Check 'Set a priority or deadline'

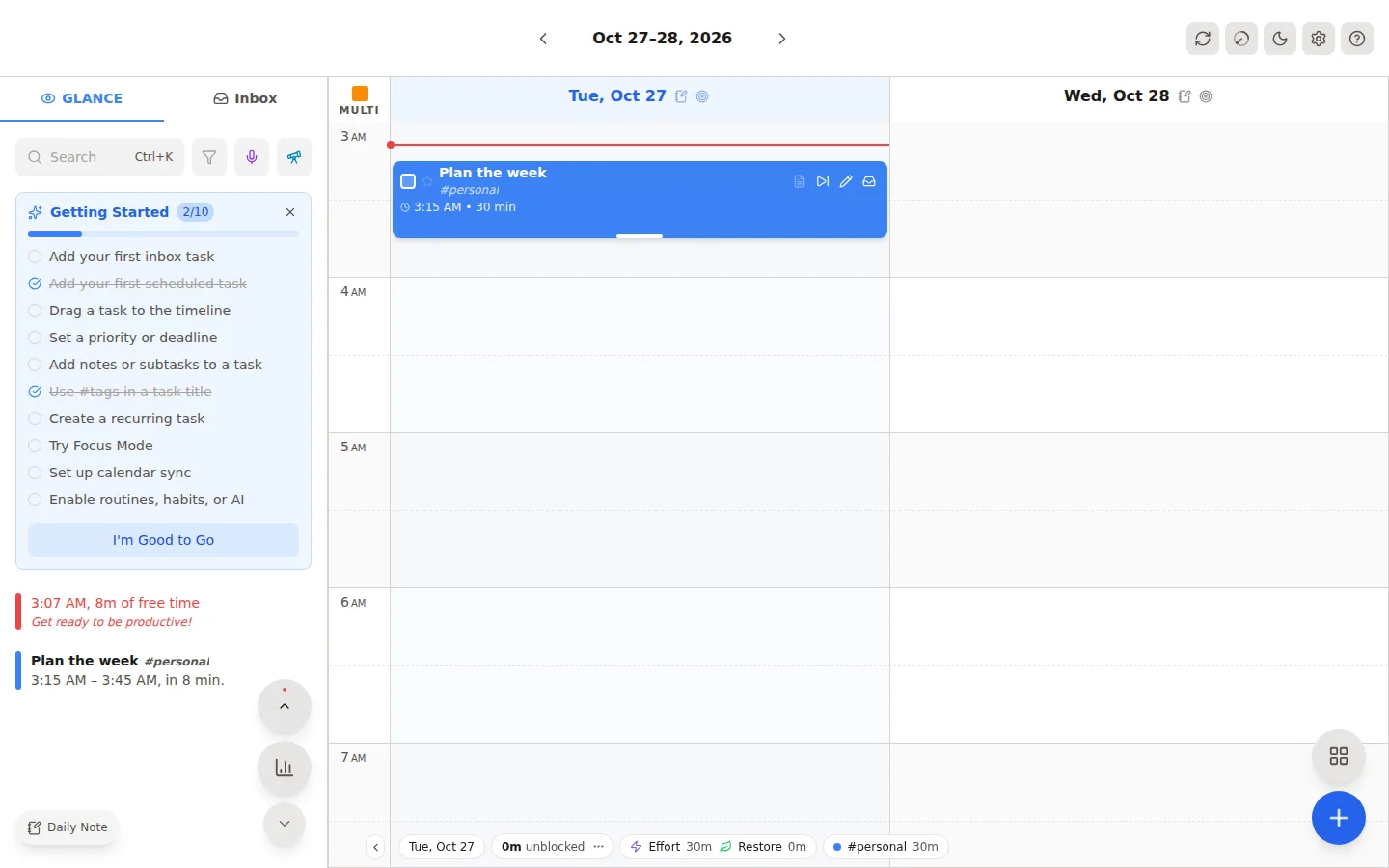[x=35, y=338]
